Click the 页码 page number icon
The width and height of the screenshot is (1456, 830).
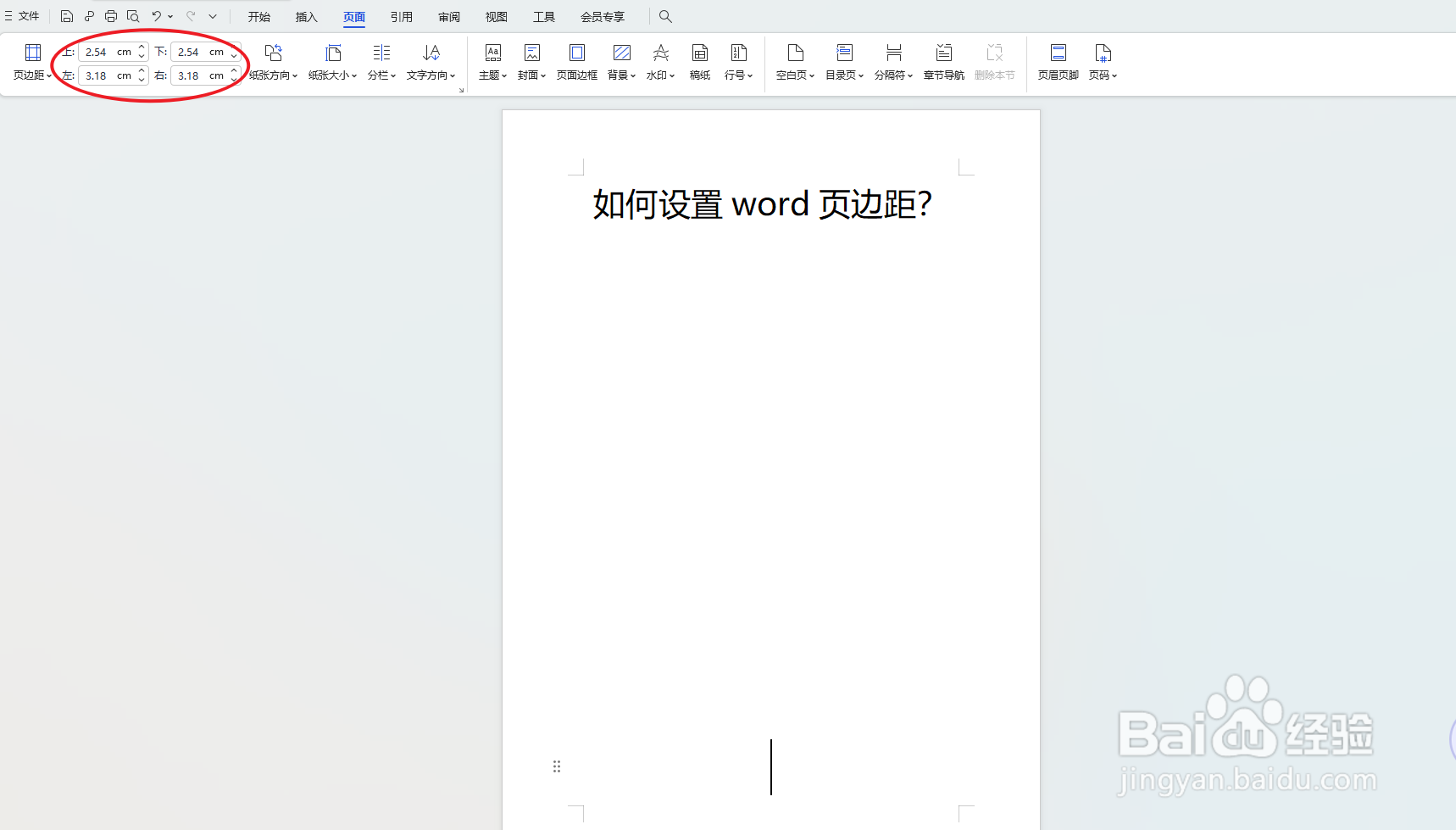coord(1103,53)
